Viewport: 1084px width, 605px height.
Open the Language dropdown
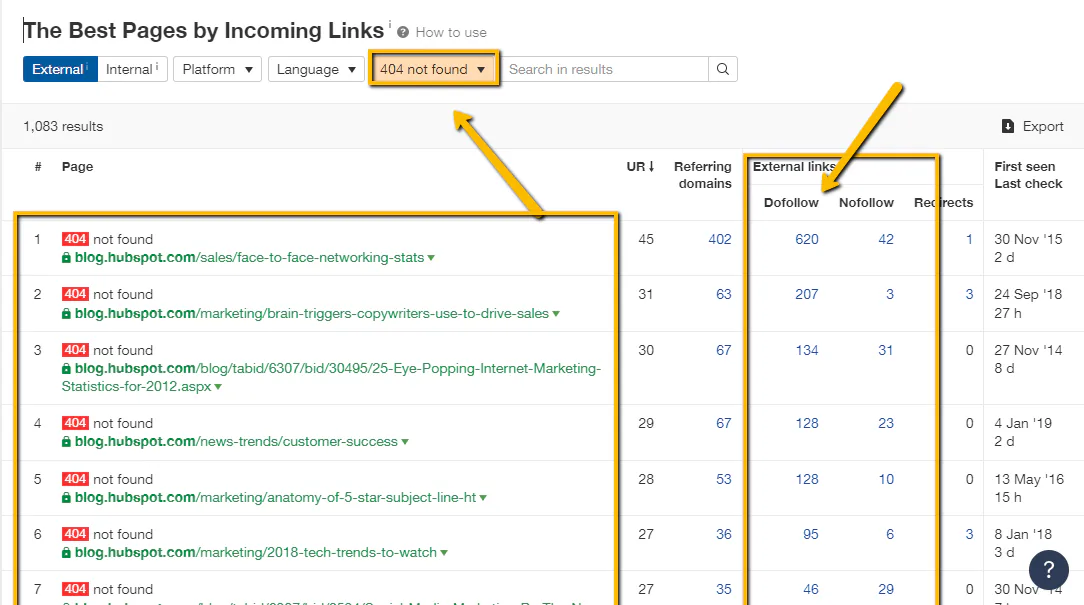click(x=316, y=69)
